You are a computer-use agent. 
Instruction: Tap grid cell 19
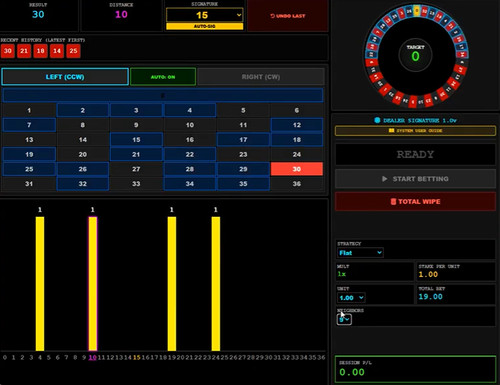29,154
